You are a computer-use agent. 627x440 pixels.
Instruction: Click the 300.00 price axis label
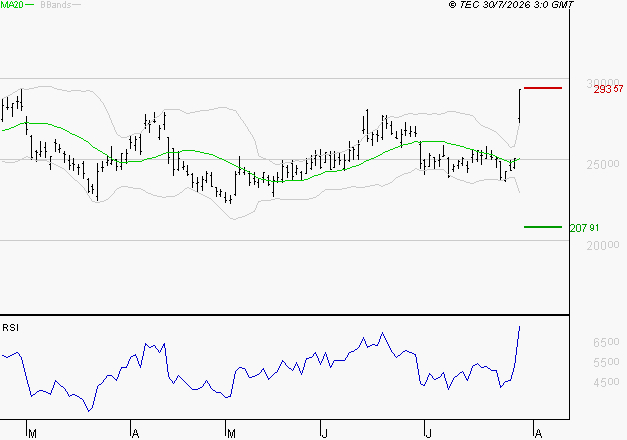pyautogui.click(x=603, y=83)
